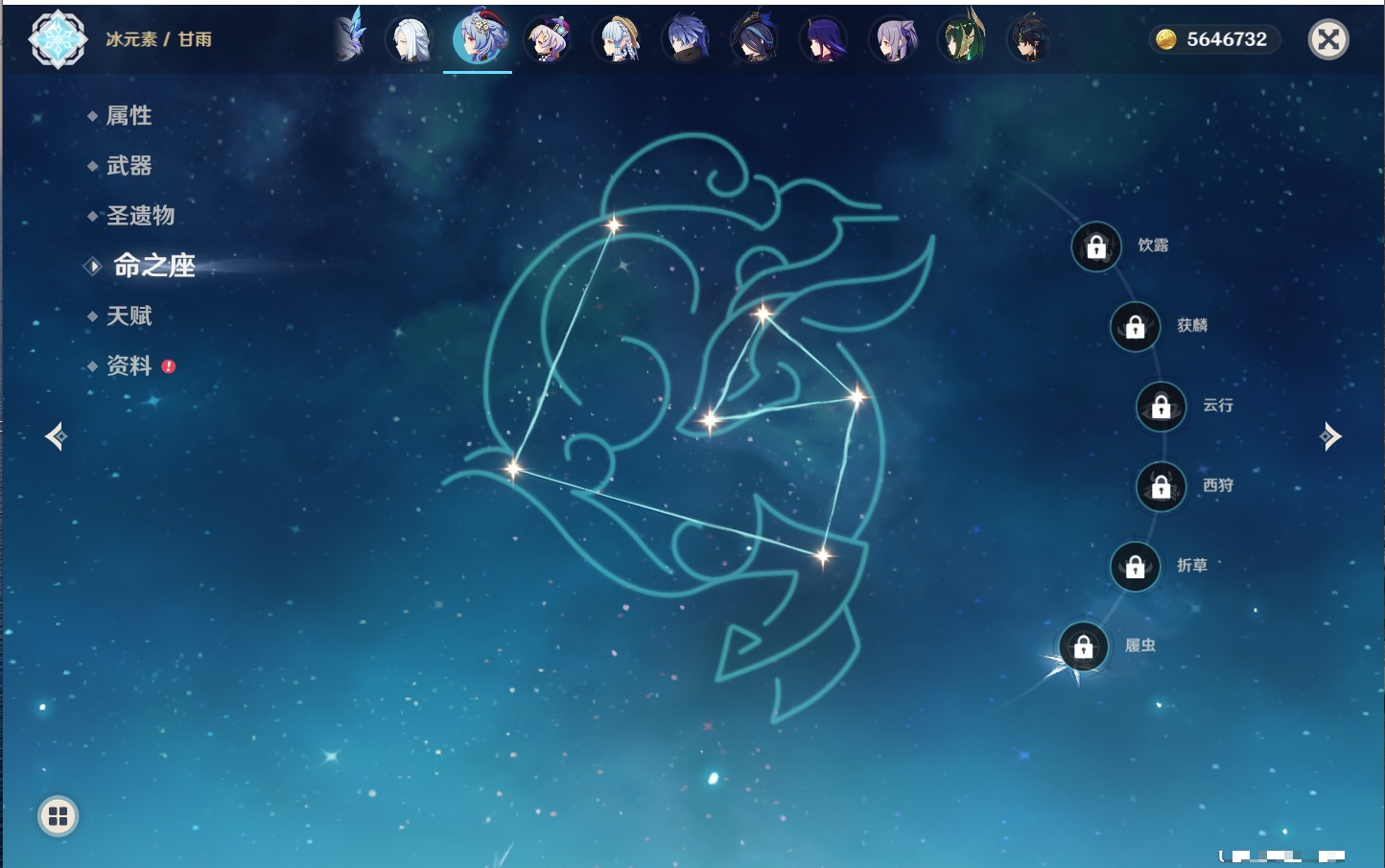Open the 武器 weapon page

[x=129, y=166]
